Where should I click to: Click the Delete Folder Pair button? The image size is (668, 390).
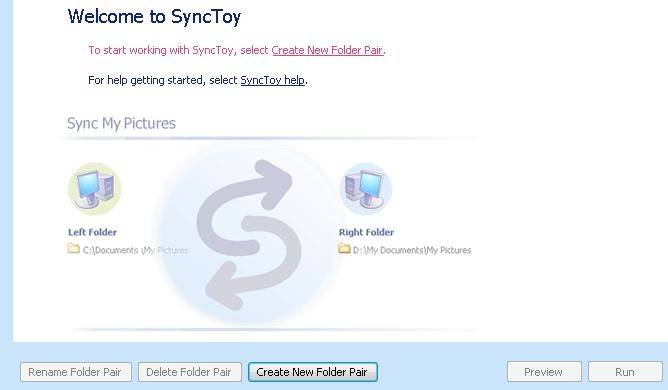(190, 372)
